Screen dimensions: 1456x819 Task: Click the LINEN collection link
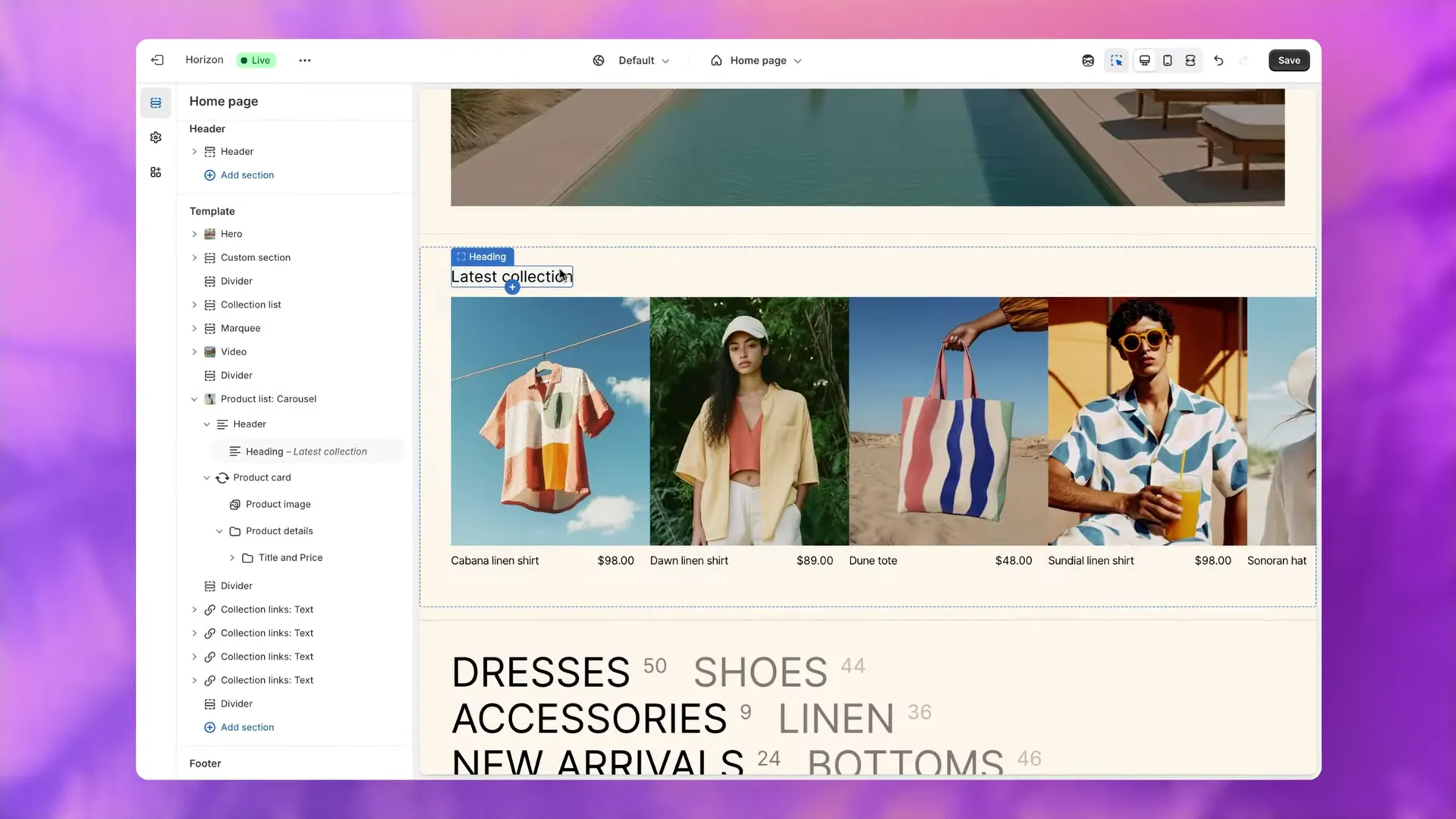click(x=836, y=718)
